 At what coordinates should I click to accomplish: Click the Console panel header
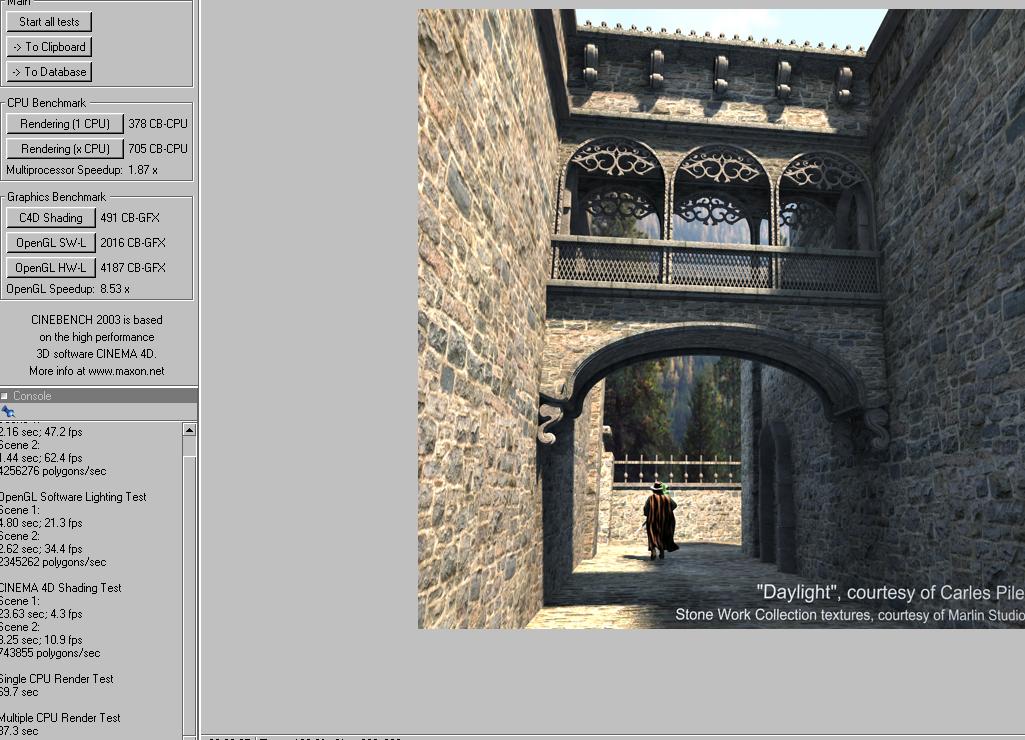coord(99,395)
